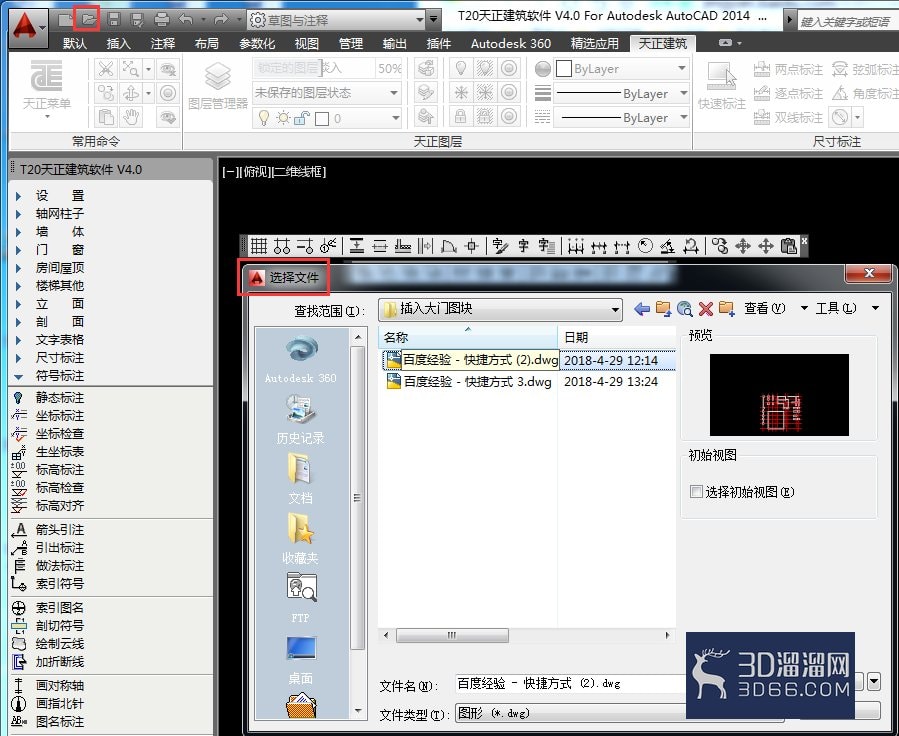This screenshot has height=736, width=899.
Task: Click the search the web icon in file dialog
Action: [684, 309]
